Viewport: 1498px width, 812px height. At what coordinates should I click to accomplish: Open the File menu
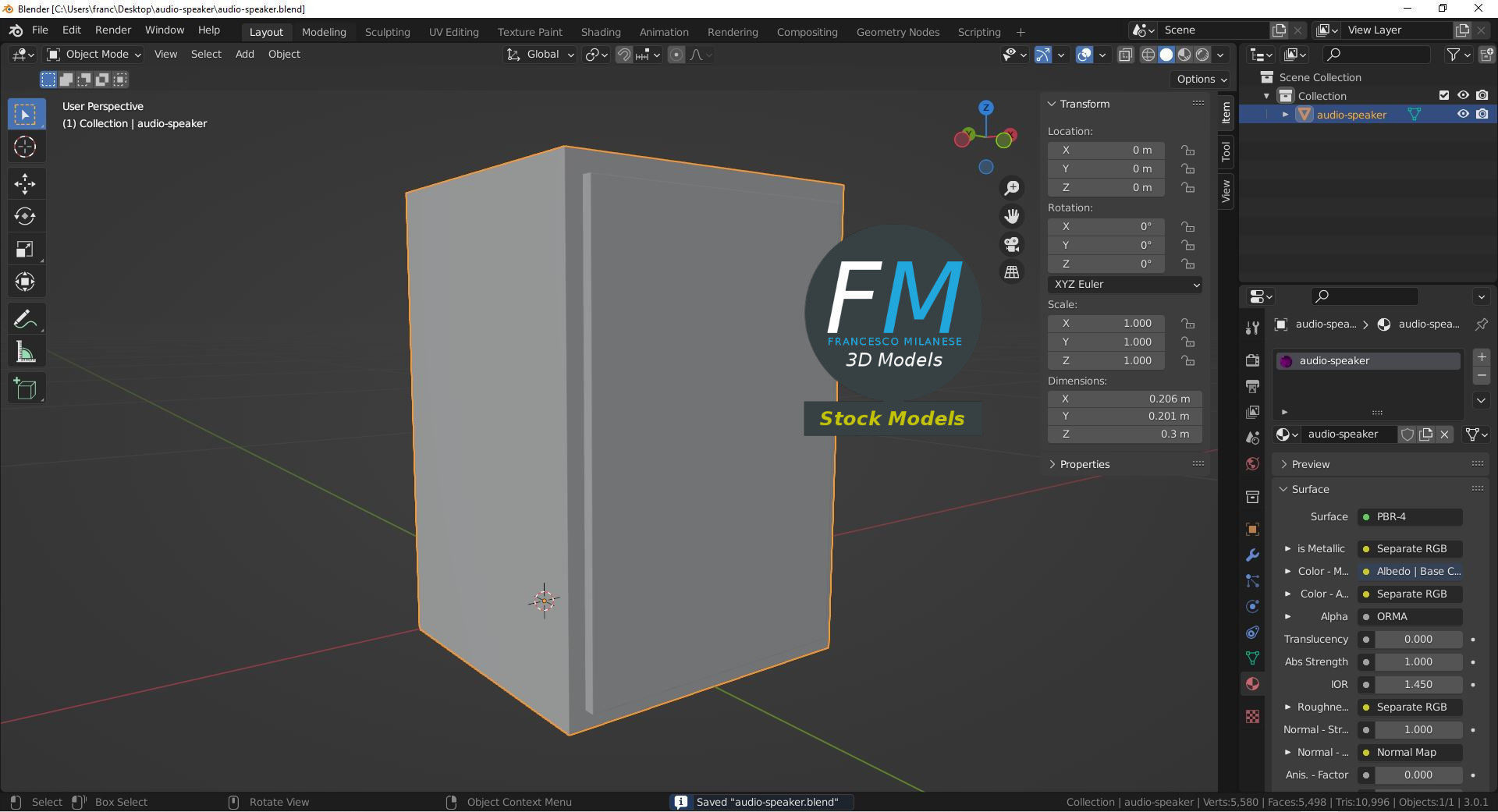click(40, 30)
